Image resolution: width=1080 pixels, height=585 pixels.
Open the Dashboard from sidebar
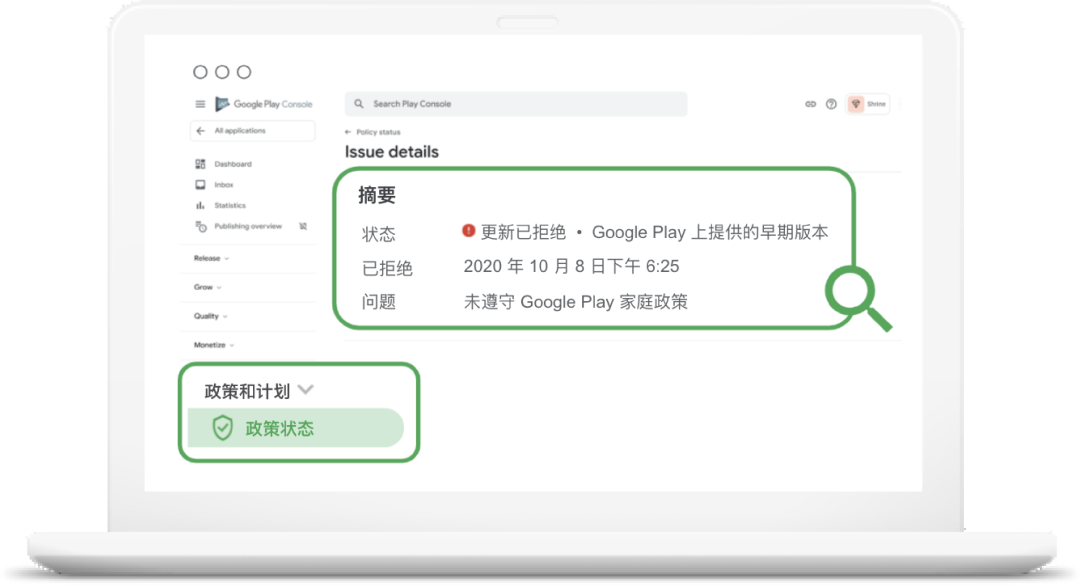click(232, 164)
